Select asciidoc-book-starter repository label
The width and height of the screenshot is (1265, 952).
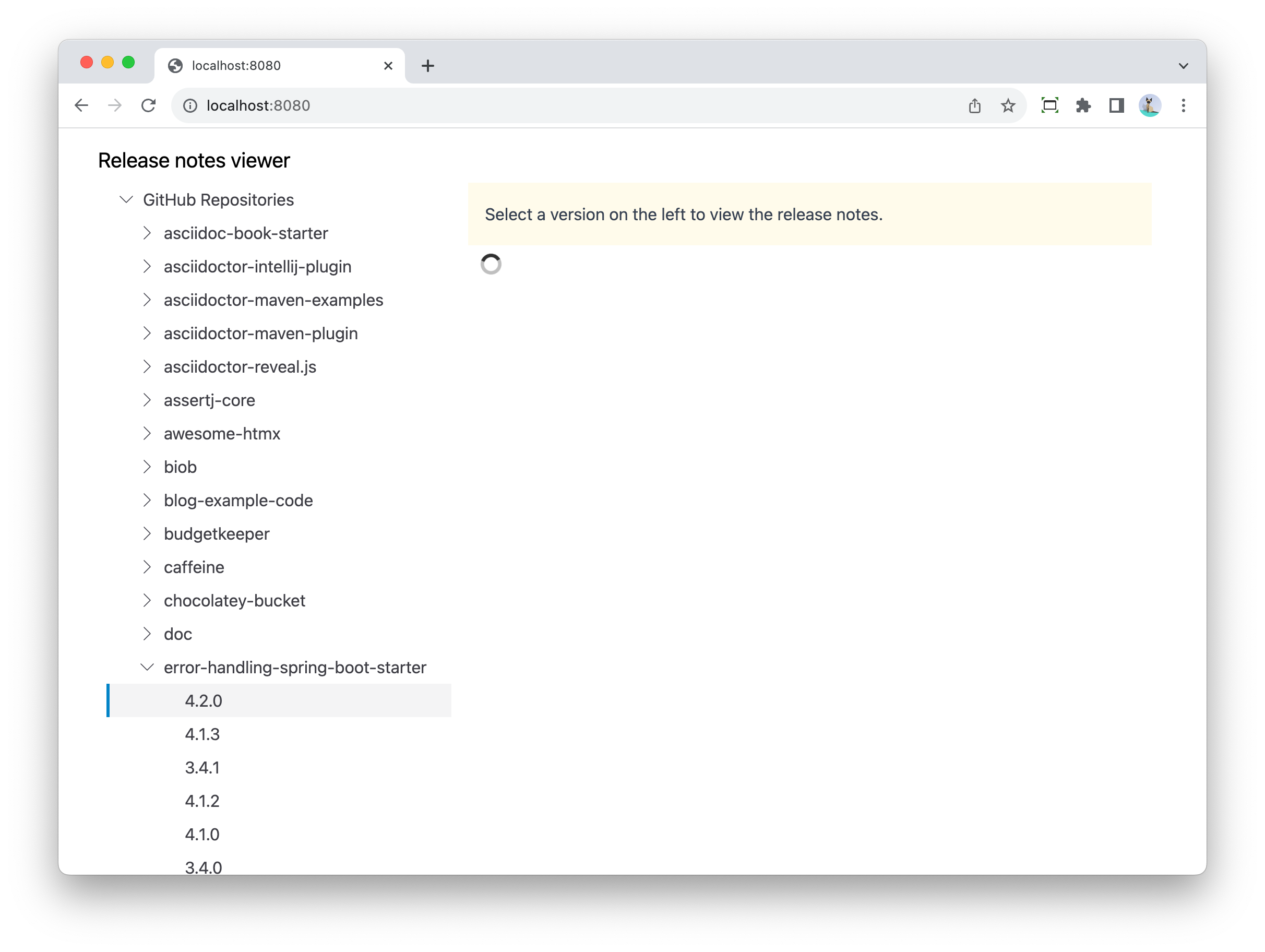click(246, 233)
